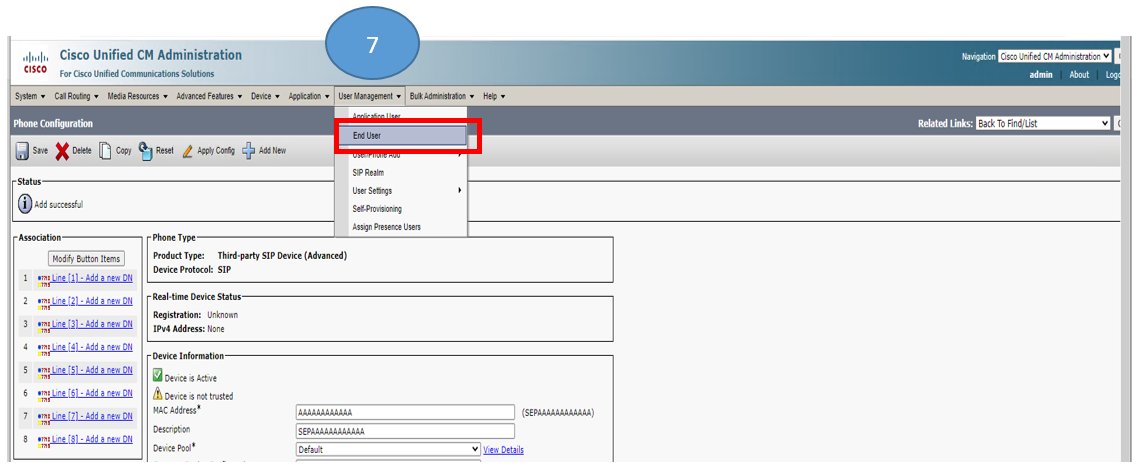Image resolution: width=1140 pixels, height=471 pixels.
Task: Click the Save toolbar label
Action: point(40,150)
